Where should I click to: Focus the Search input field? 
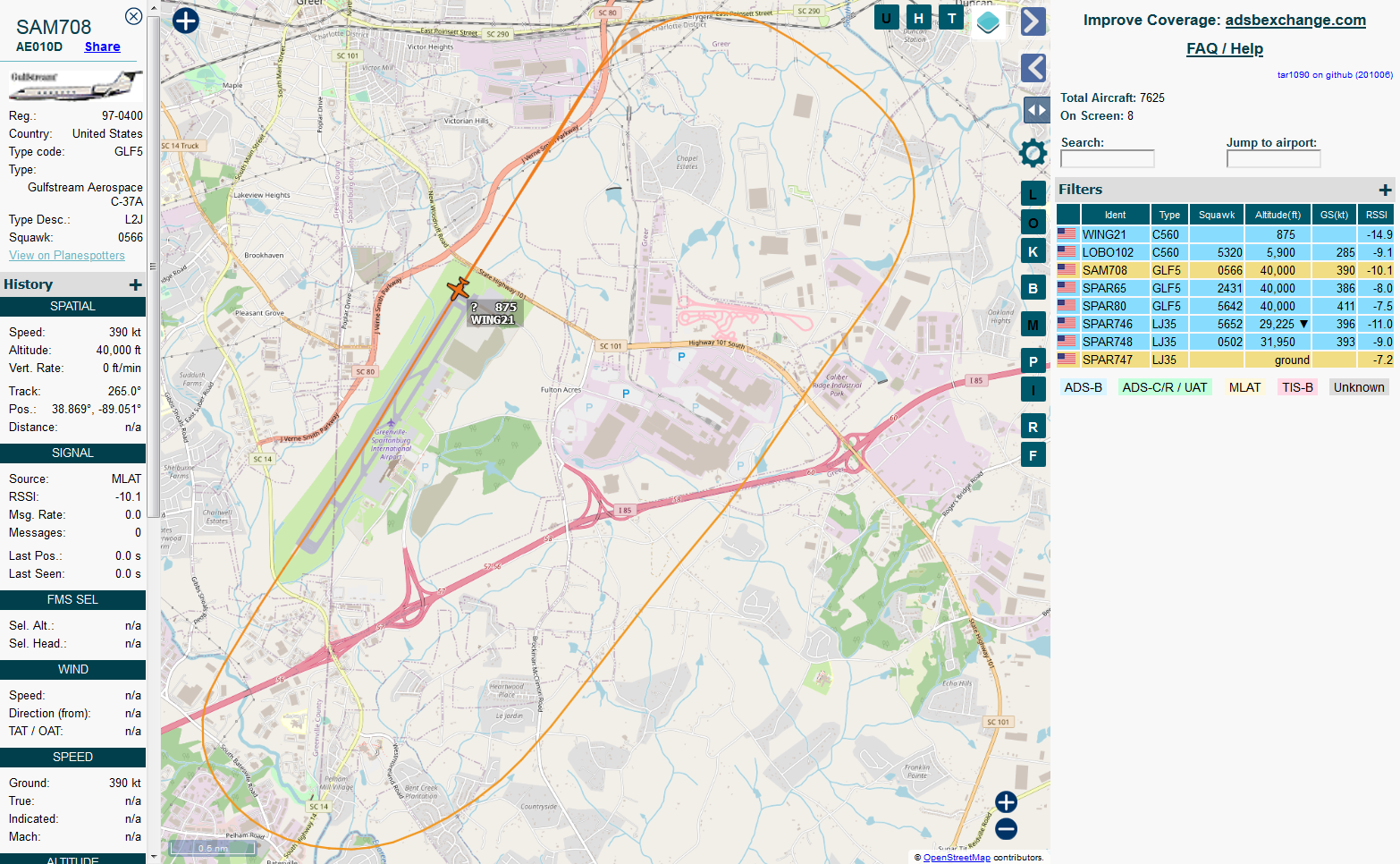[x=1108, y=158]
